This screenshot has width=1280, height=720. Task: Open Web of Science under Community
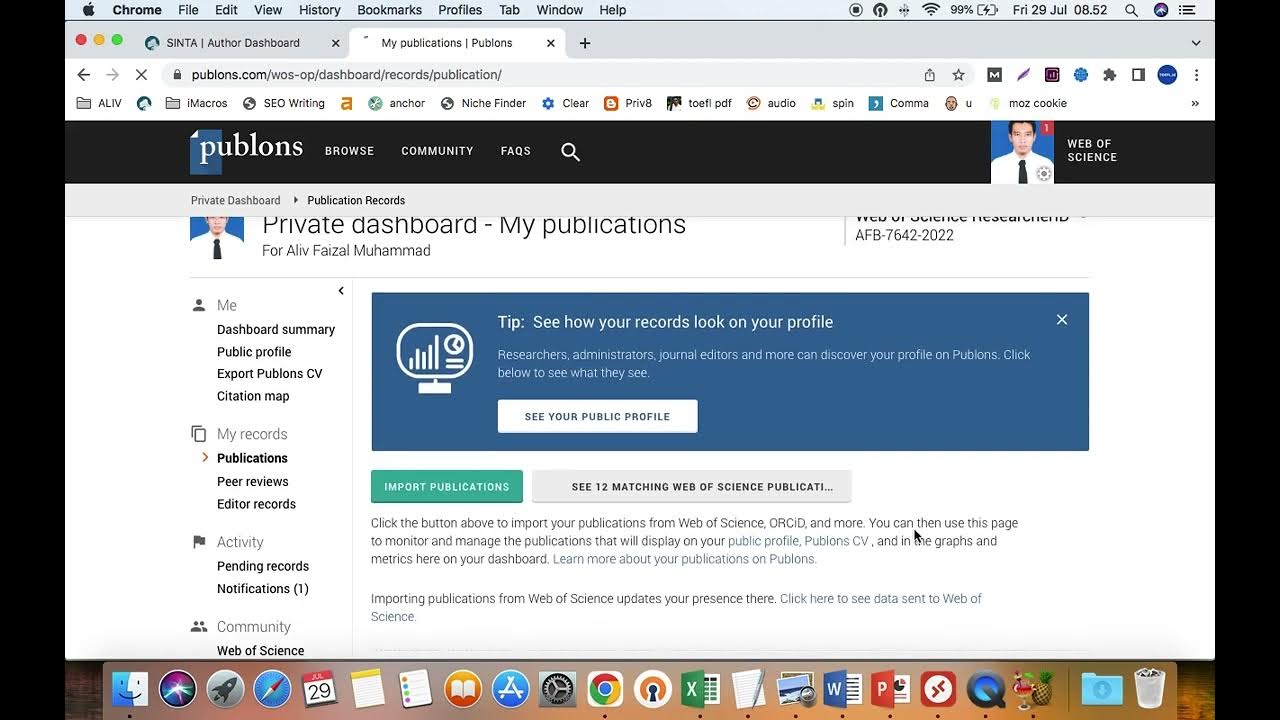(x=260, y=650)
